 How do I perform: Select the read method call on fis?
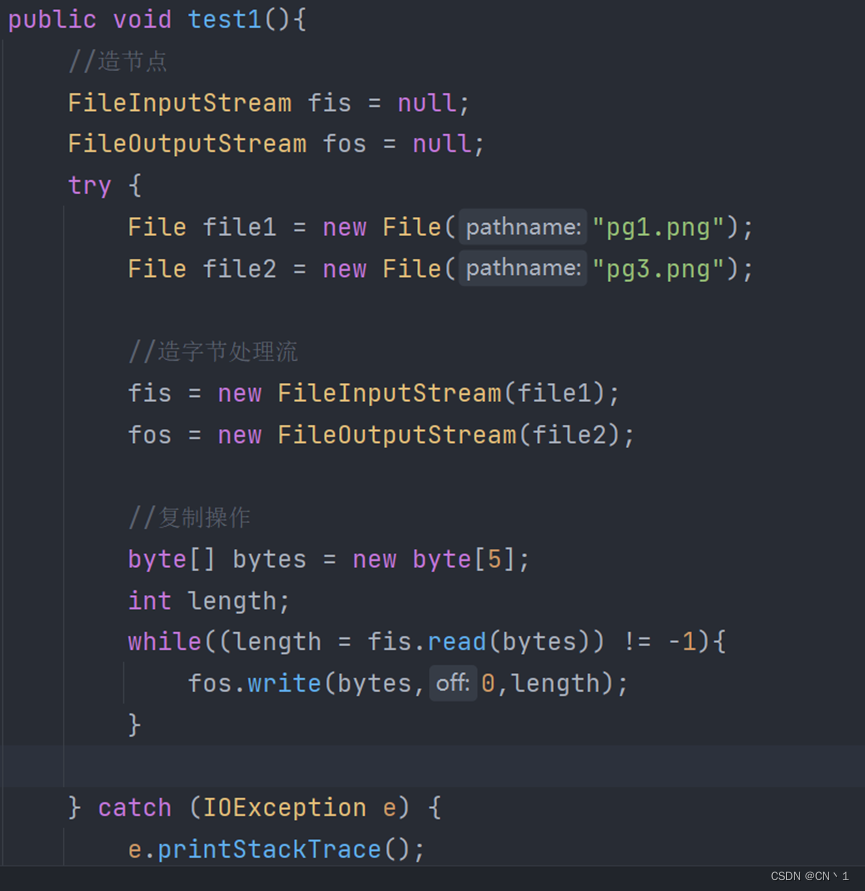tap(456, 641)
